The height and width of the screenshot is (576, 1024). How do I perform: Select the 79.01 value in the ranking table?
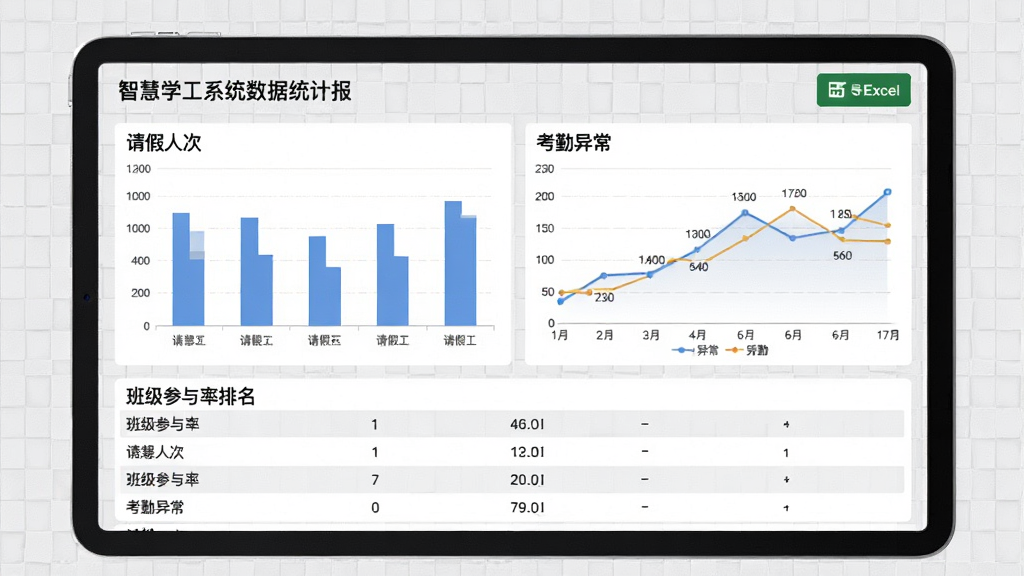pos(527,507)
